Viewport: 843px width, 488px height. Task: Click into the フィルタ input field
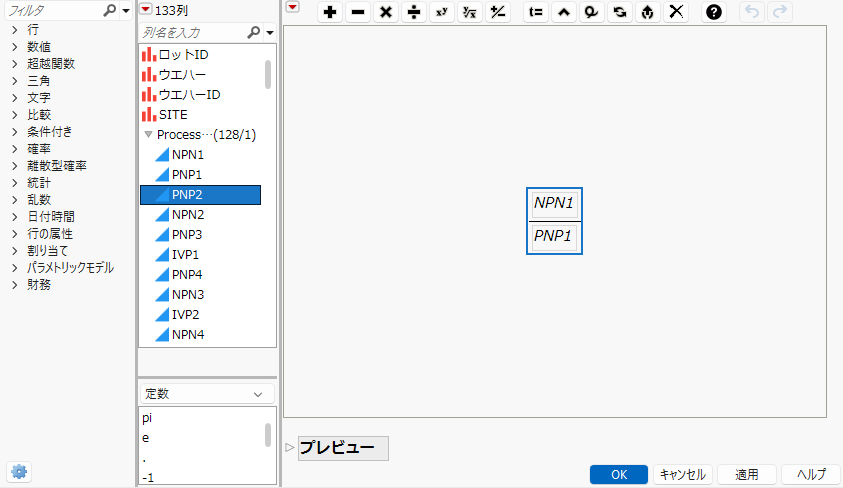point(54,10)
